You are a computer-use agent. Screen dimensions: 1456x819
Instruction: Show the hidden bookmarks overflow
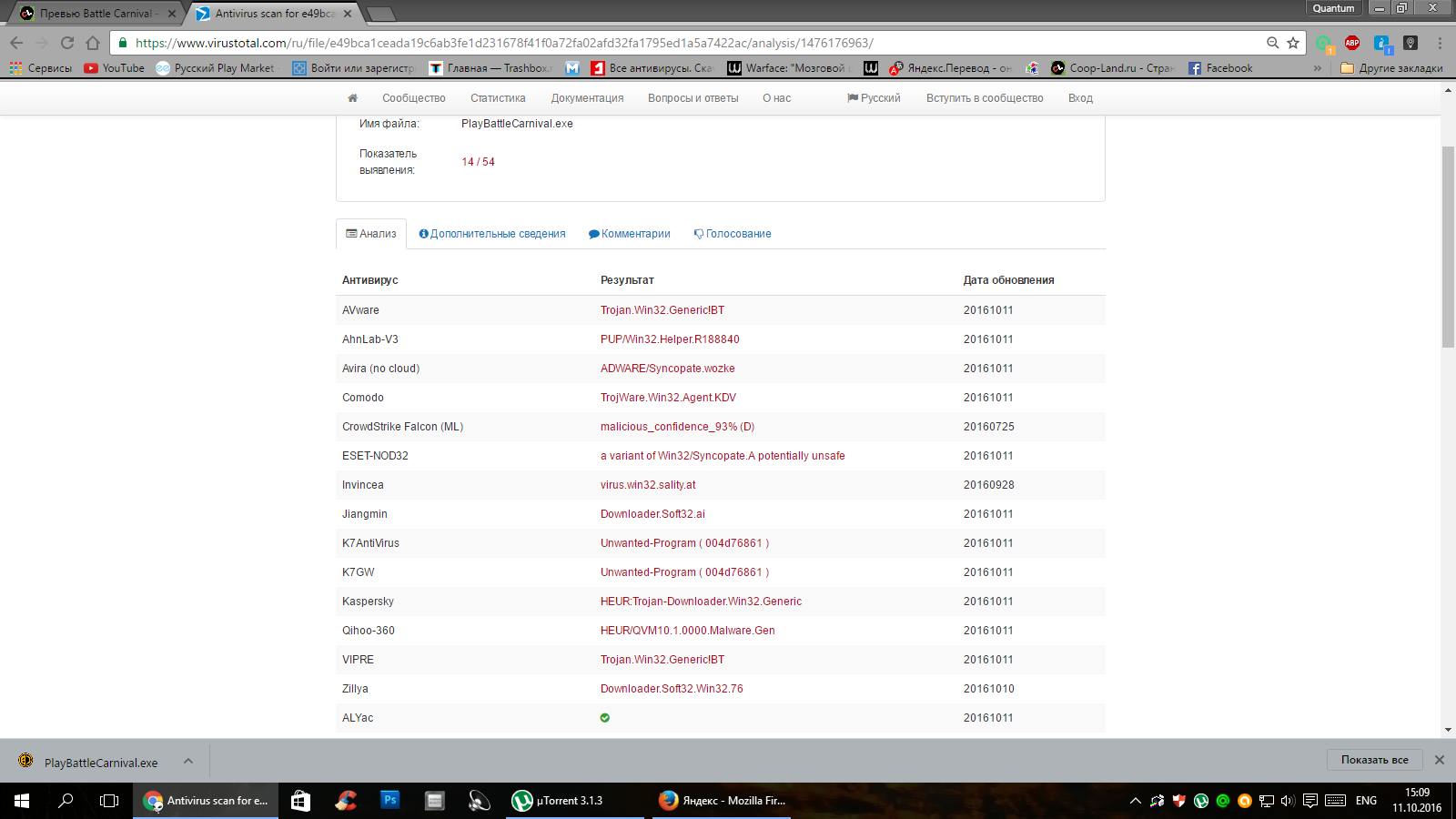click(x=1317, y=68)
